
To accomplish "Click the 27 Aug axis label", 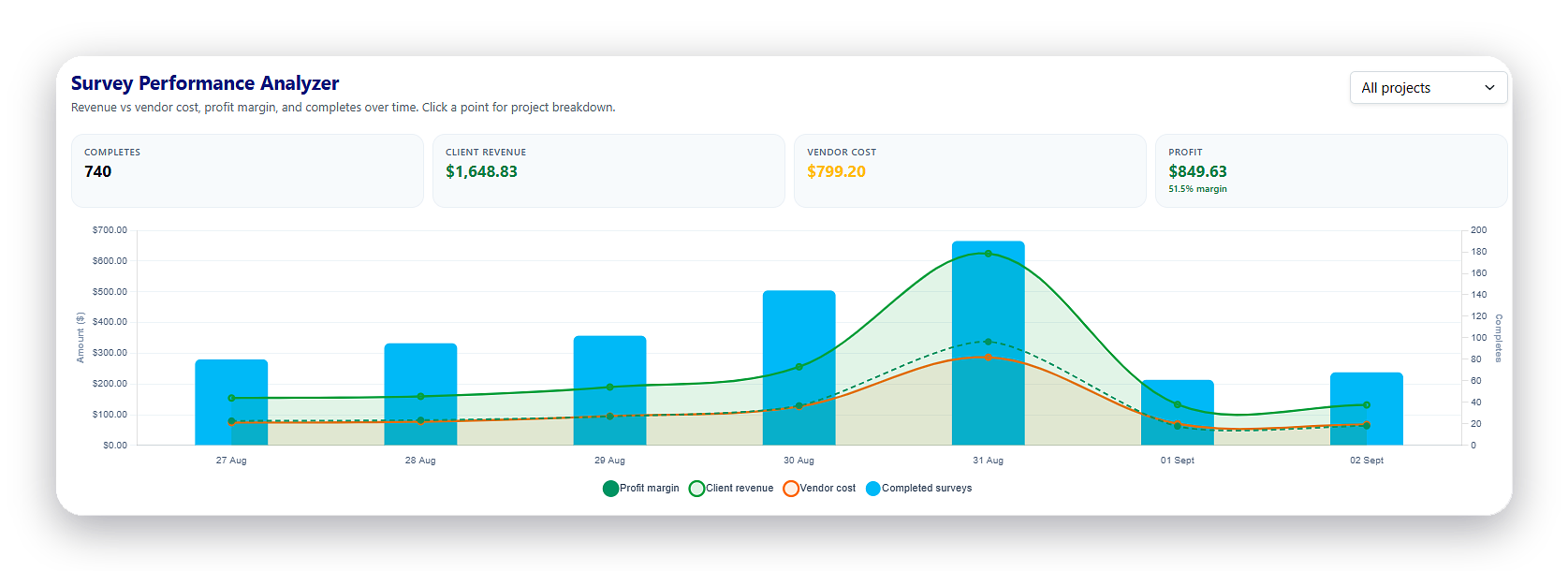I will click(x=231, y=461).
